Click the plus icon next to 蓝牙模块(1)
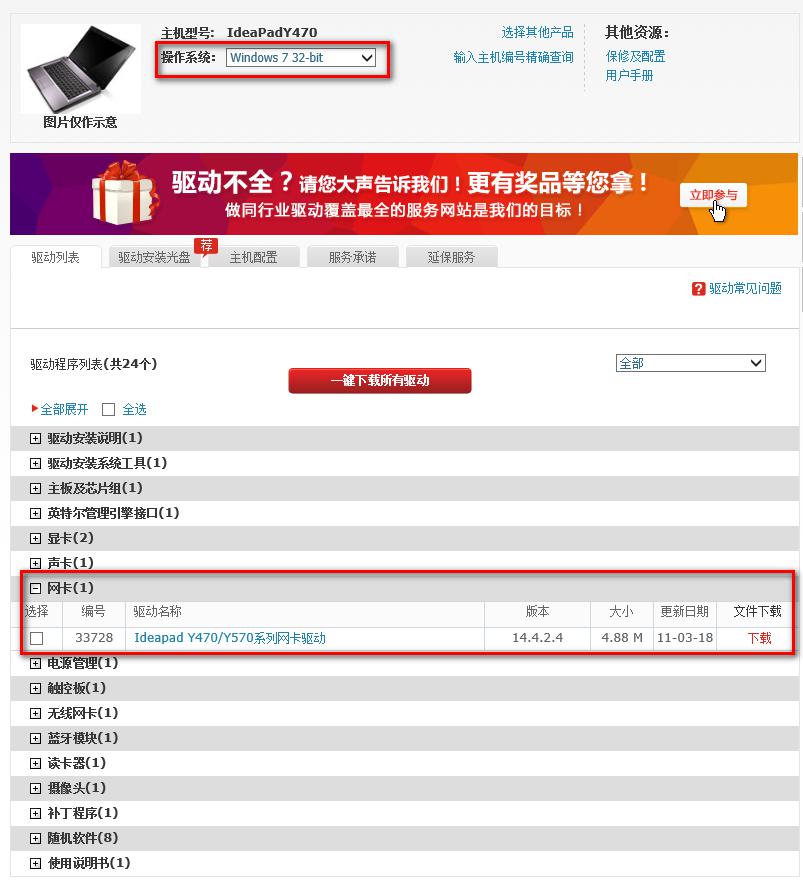803x886 pixels. (35, 739)
